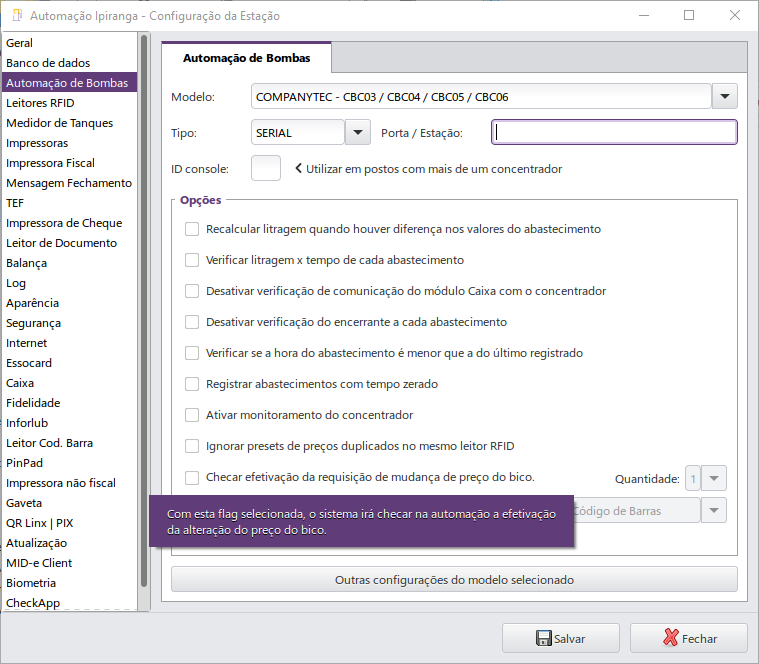This screenshot has width=759, height=664.
Task: Maximize the configuration window
Action: (x=689, y=15)
